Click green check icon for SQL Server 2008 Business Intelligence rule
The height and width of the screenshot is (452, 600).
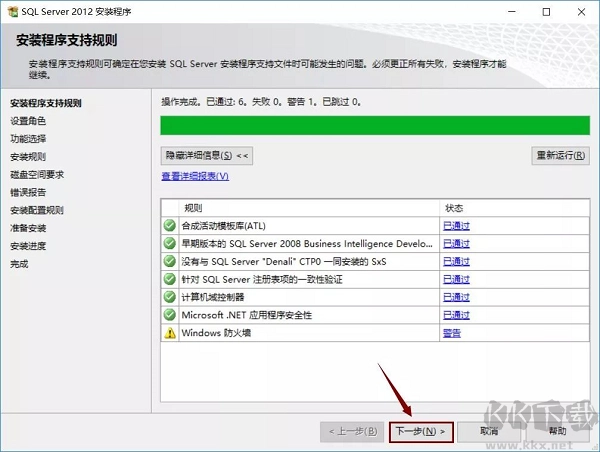[x=169, y=243]
